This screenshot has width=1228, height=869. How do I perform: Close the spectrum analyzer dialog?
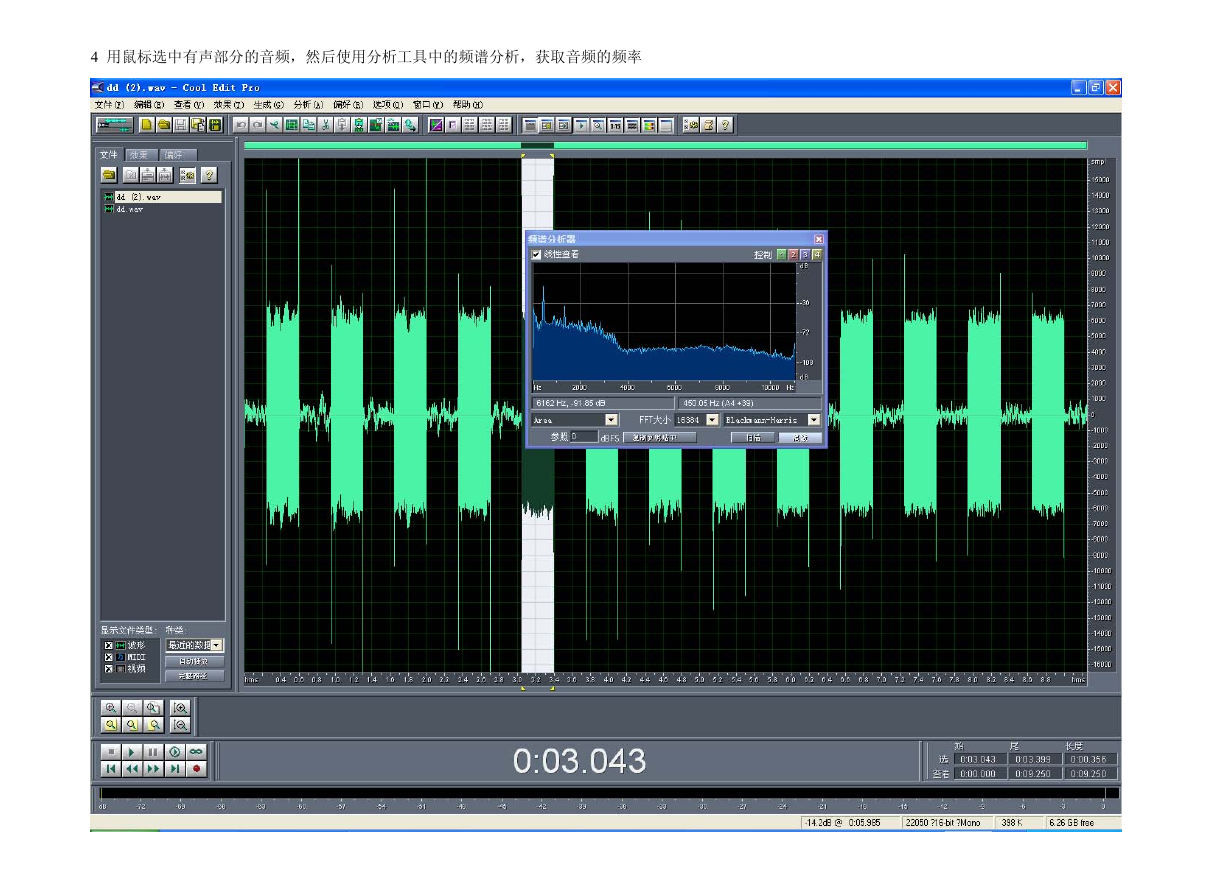[819, 239]
